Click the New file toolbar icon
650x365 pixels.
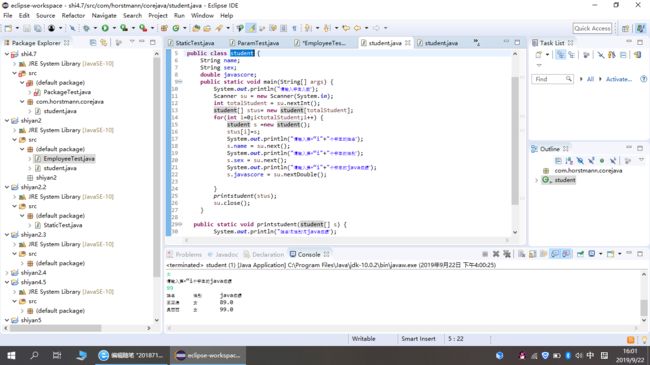(x=8, y=28)
